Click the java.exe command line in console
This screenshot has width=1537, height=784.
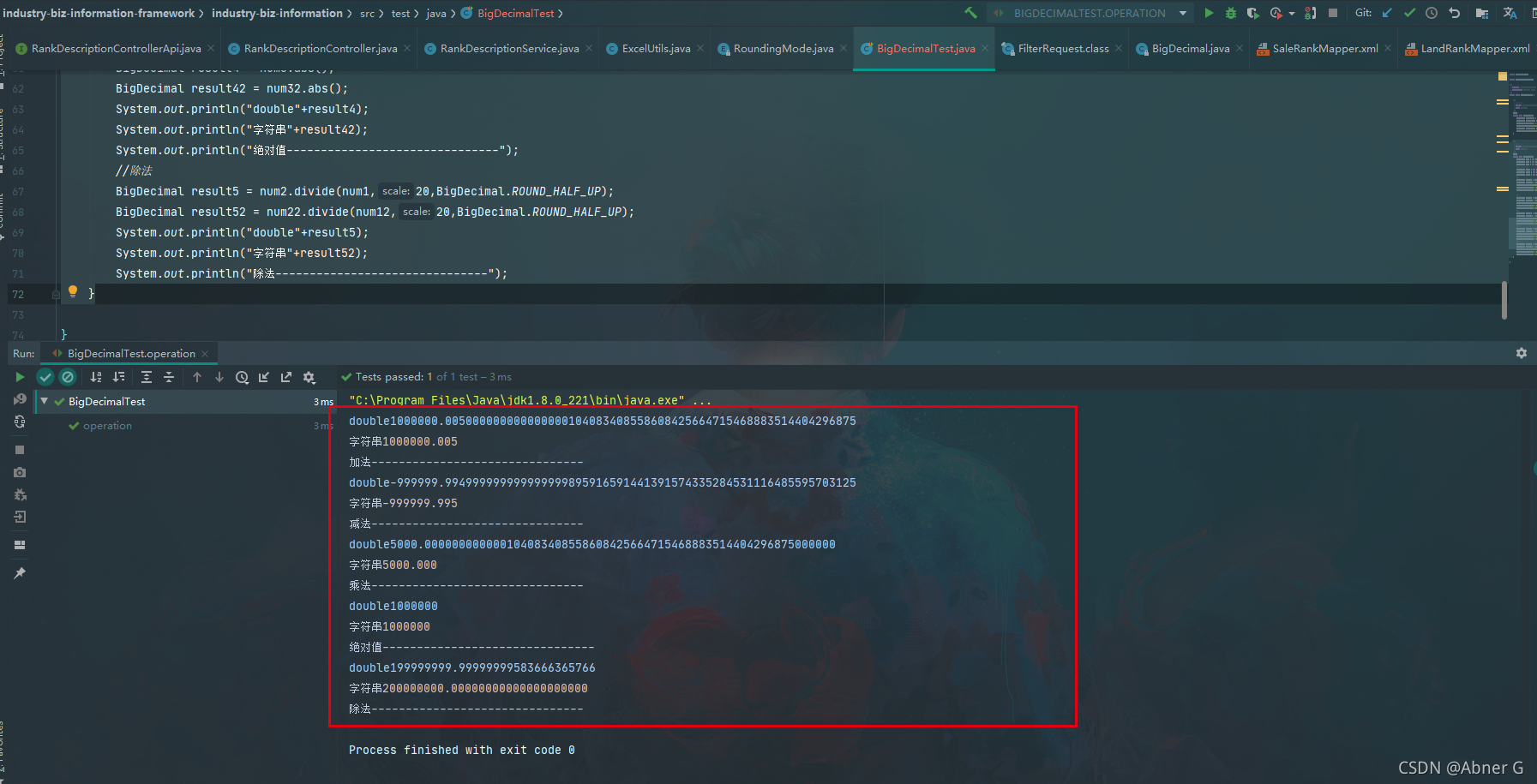pyautogui.click(x=530, y=400)
